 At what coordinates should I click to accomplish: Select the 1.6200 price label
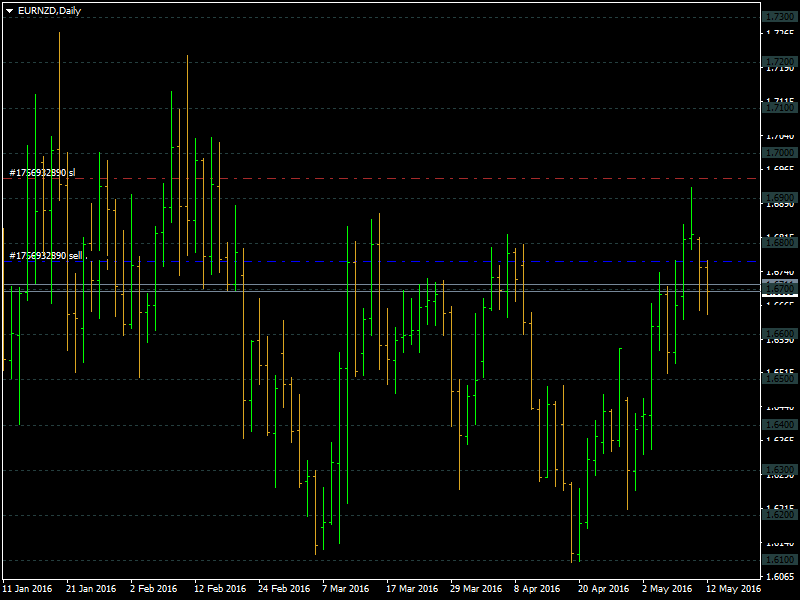(x=780, y=514)
